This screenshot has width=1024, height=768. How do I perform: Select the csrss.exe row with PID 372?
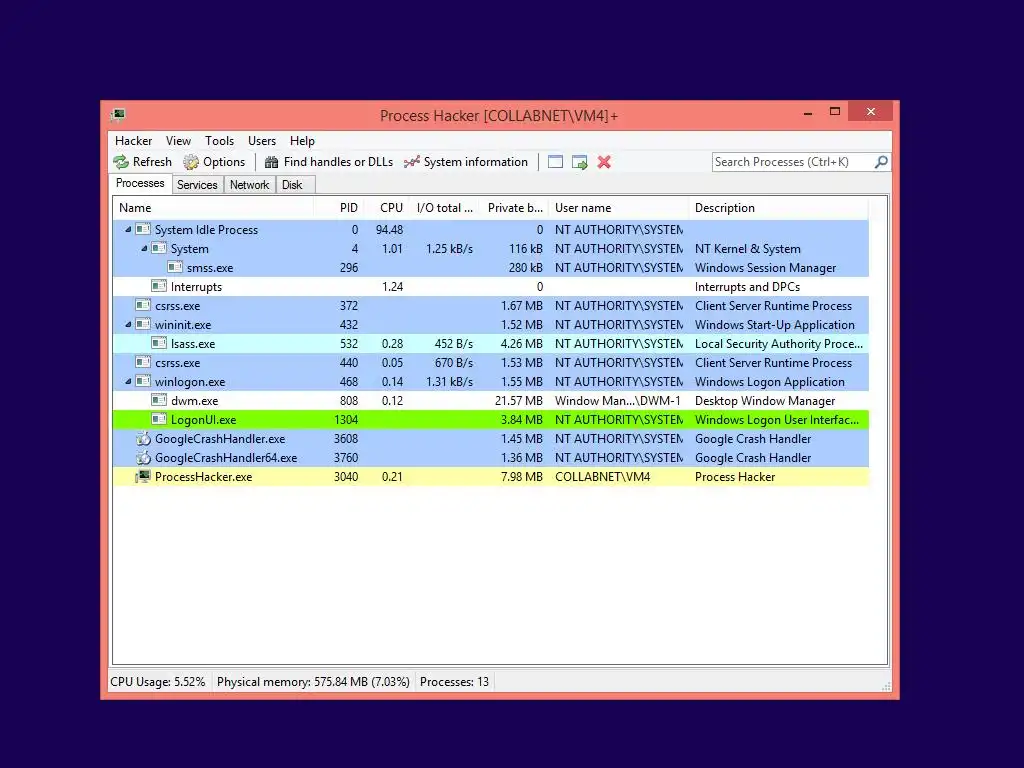pos(490,305)
